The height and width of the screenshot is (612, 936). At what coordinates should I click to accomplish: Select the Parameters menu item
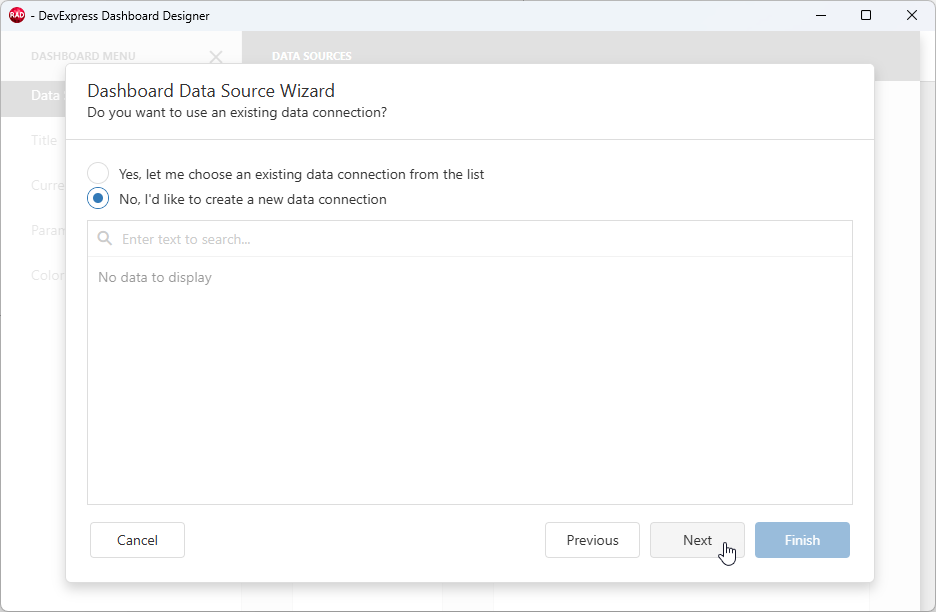(x=49, y=230)
